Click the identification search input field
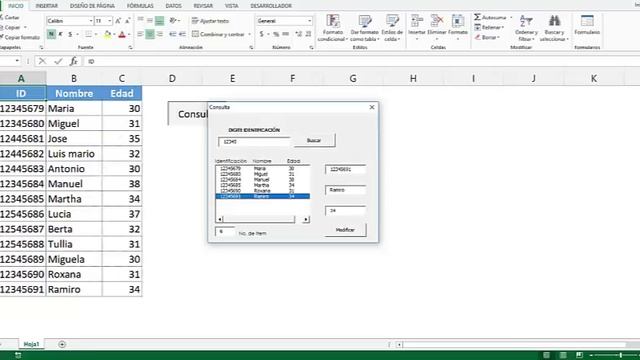 [254, 142]
